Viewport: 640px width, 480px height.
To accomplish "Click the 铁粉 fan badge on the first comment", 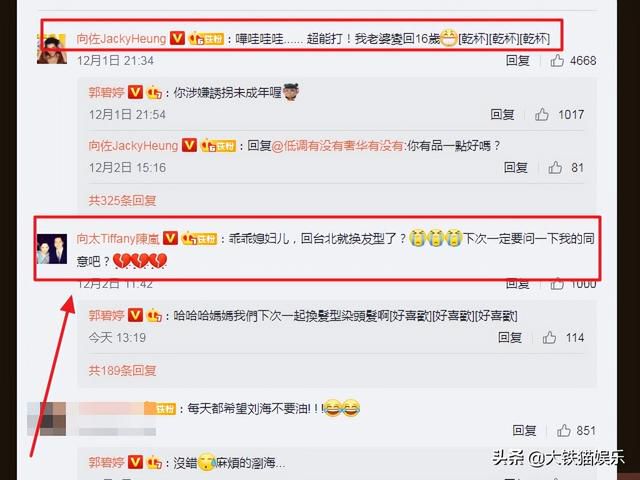I will (207, 38).
